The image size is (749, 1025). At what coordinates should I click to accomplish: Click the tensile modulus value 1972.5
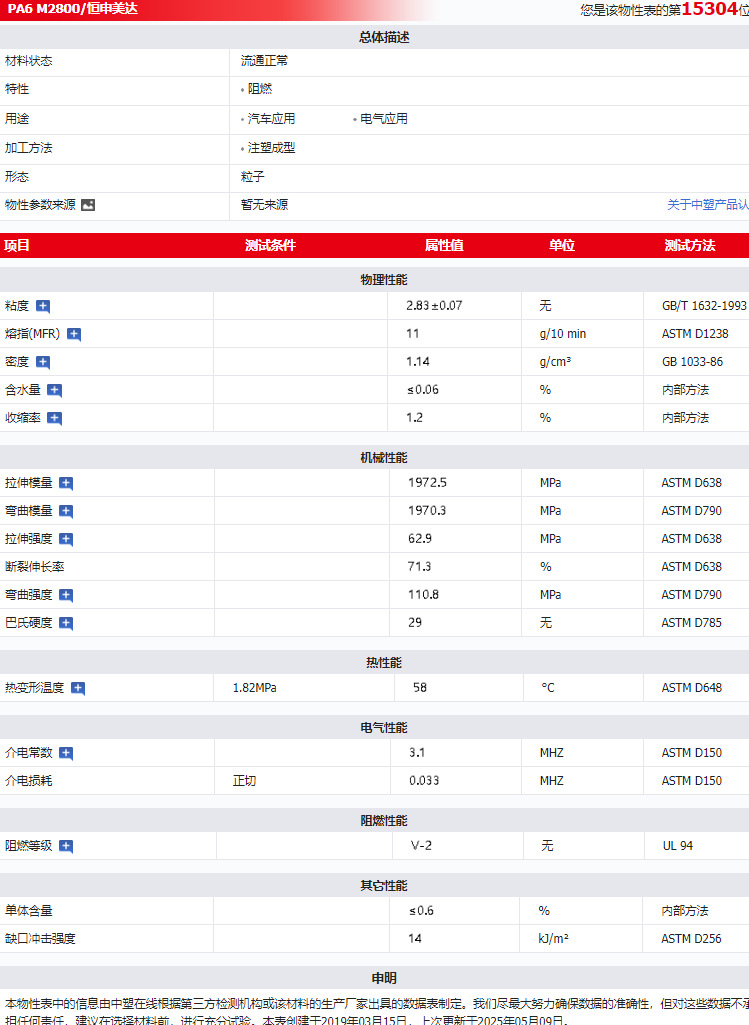427,483
